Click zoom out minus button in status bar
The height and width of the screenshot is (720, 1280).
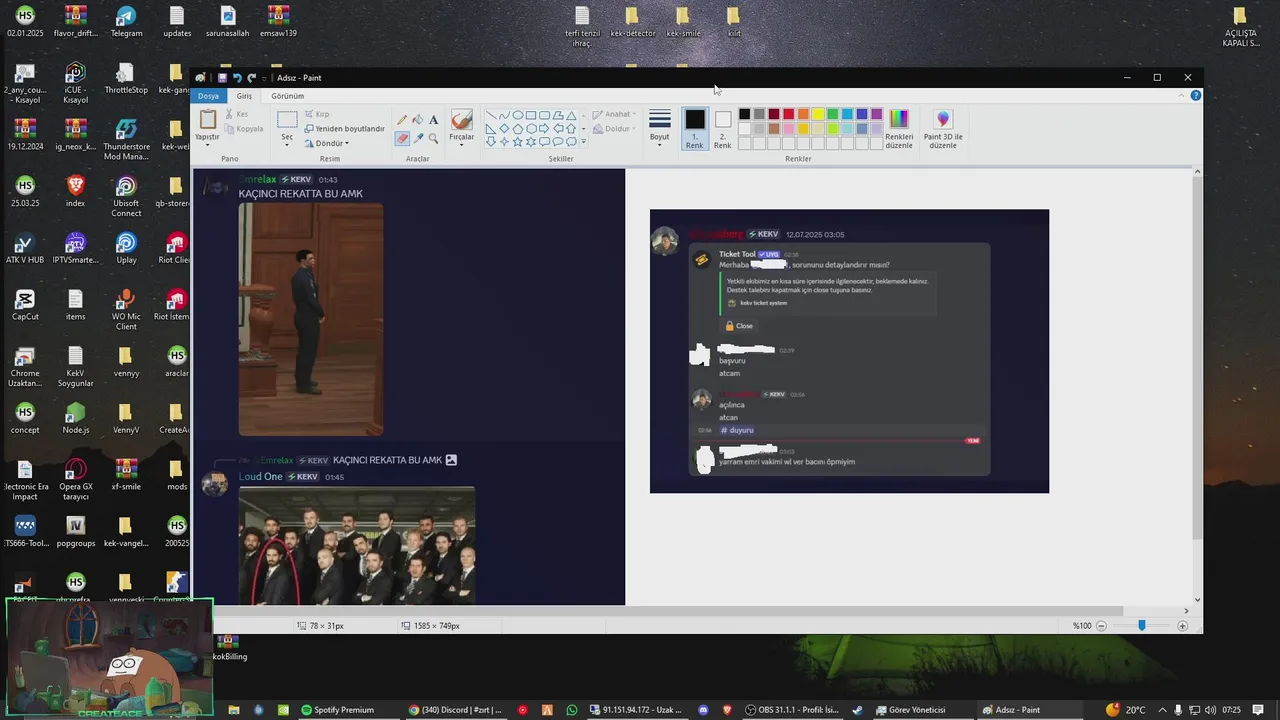1101,626
